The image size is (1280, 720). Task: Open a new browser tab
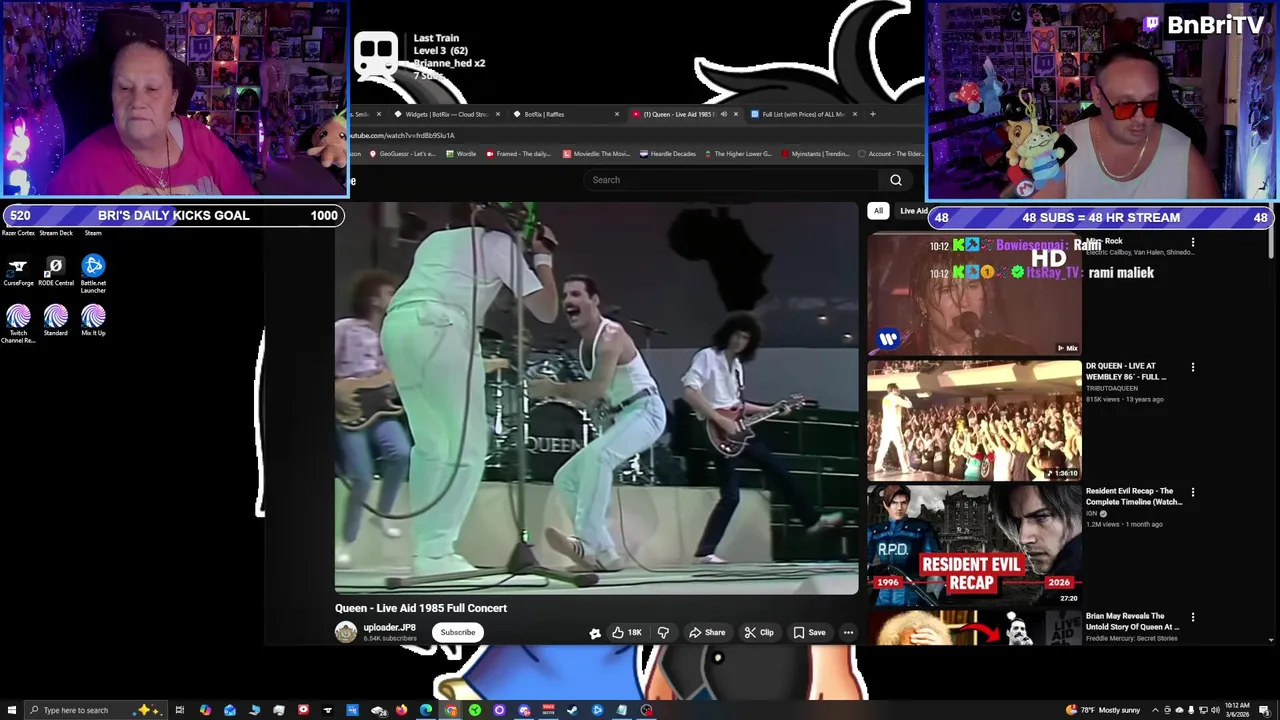tap(872, 114)
